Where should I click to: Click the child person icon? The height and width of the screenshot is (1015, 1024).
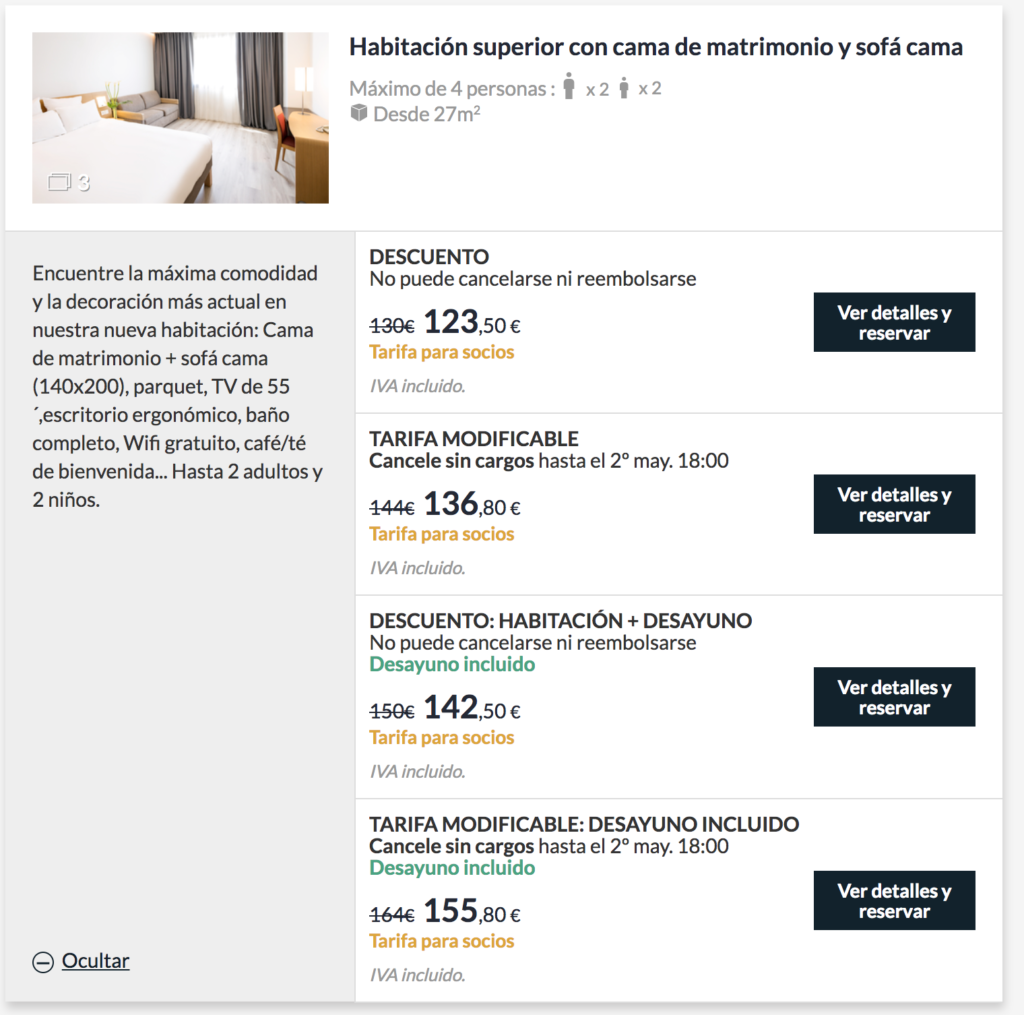click(x=624, y=88)
